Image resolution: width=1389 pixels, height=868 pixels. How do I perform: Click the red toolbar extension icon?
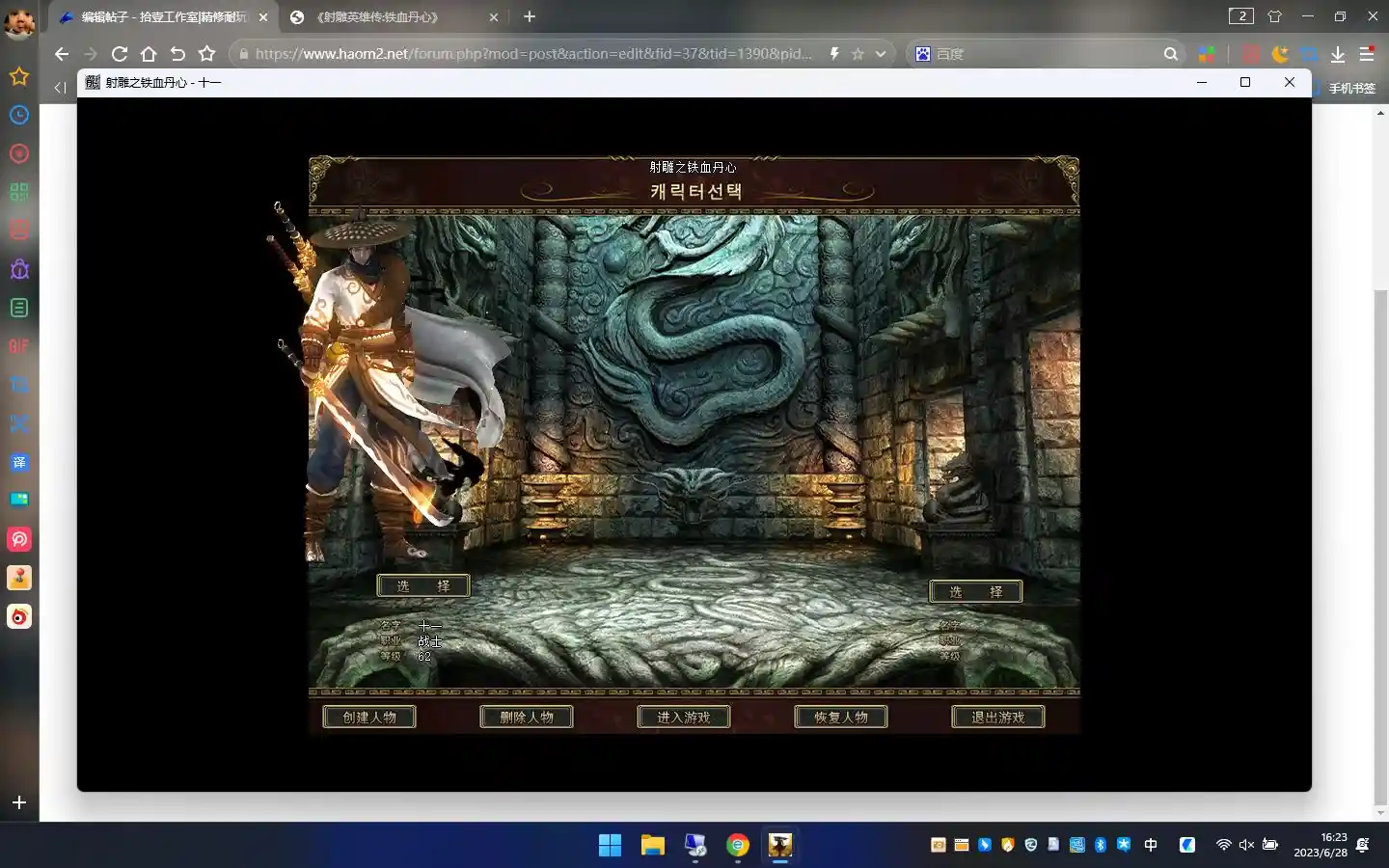(x=1250, y=54)
